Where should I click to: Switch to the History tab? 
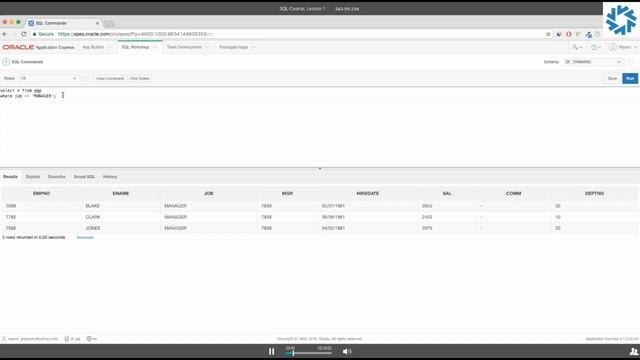110,177
